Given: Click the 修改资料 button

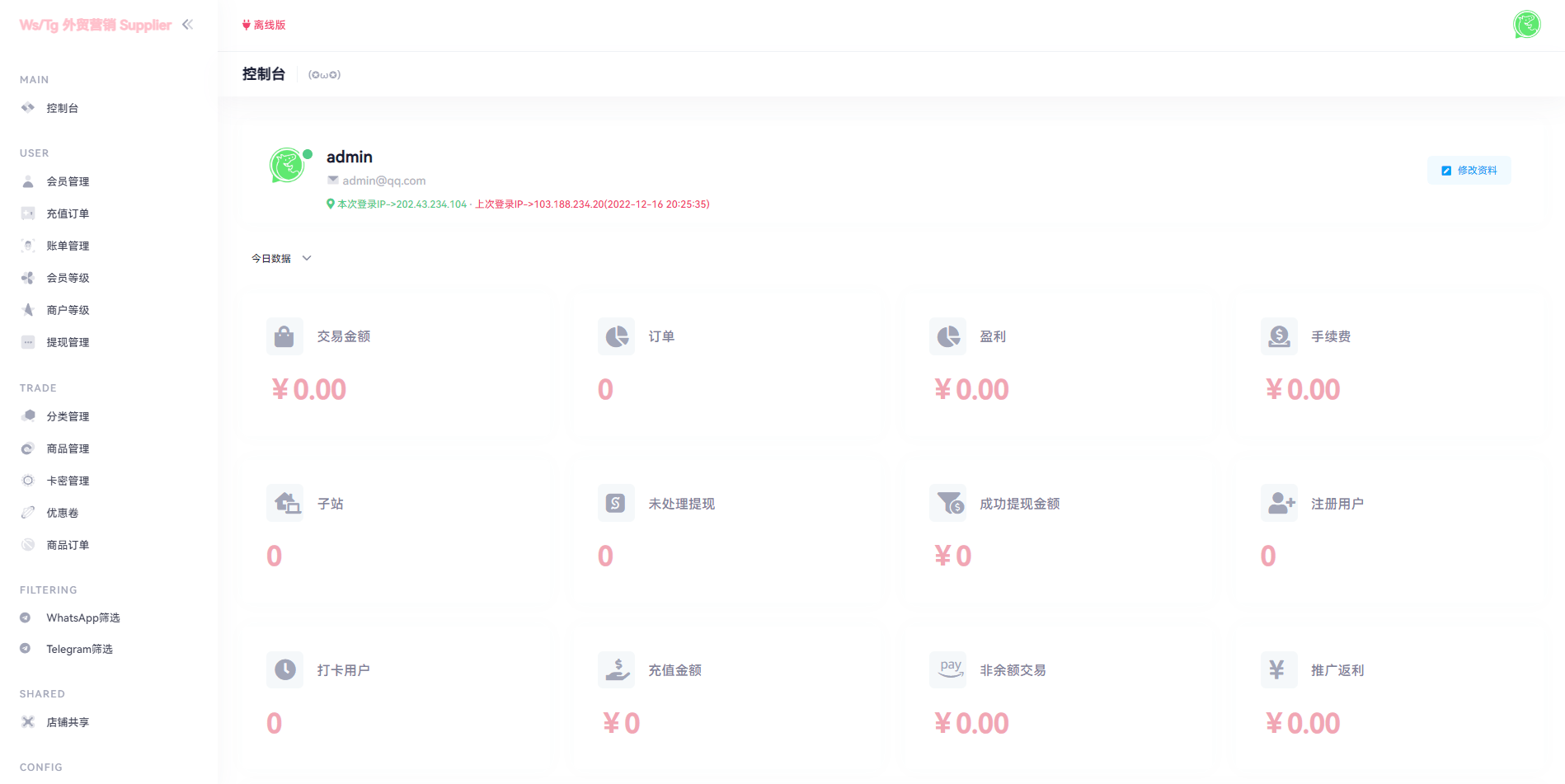Looking at the screenshot, I should pos(1469,171).
